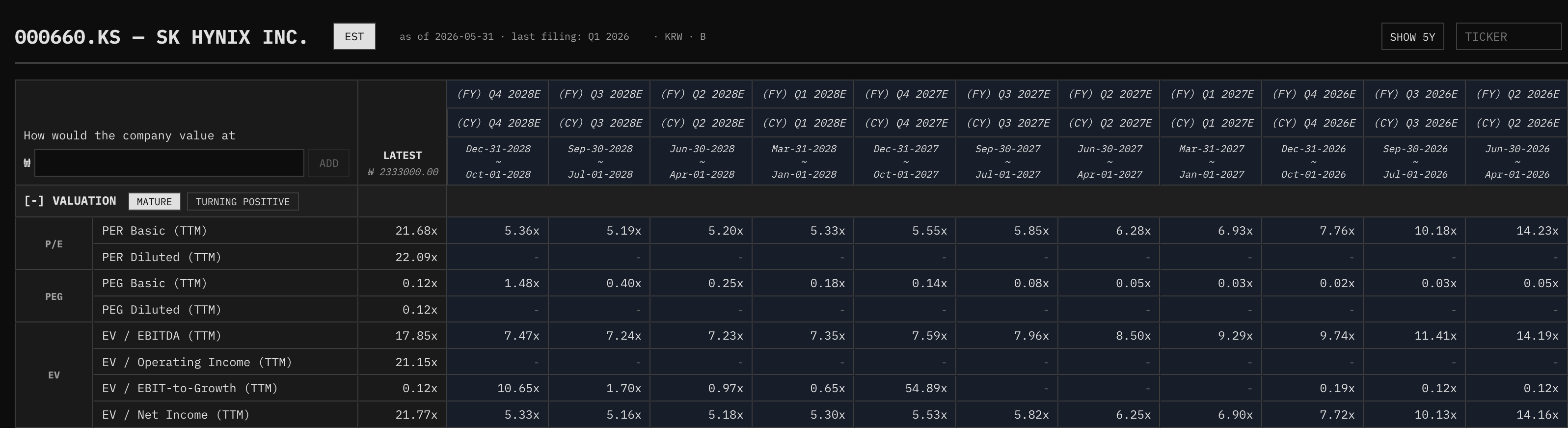Click the ADD button

(329, 163)
